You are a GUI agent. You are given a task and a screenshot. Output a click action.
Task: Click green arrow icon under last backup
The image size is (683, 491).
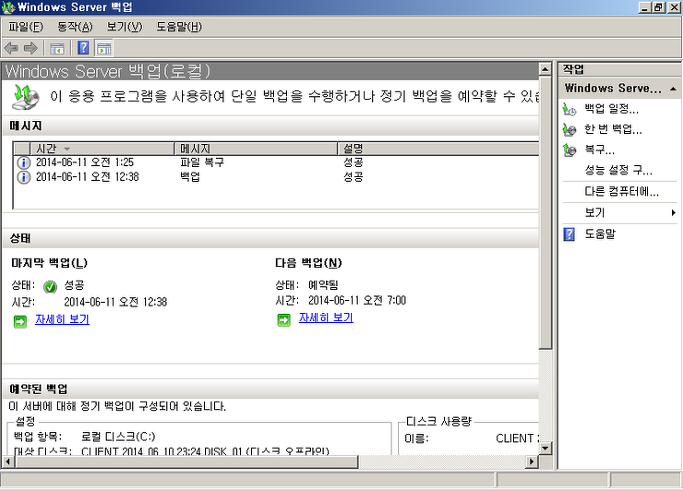point(20,322)
